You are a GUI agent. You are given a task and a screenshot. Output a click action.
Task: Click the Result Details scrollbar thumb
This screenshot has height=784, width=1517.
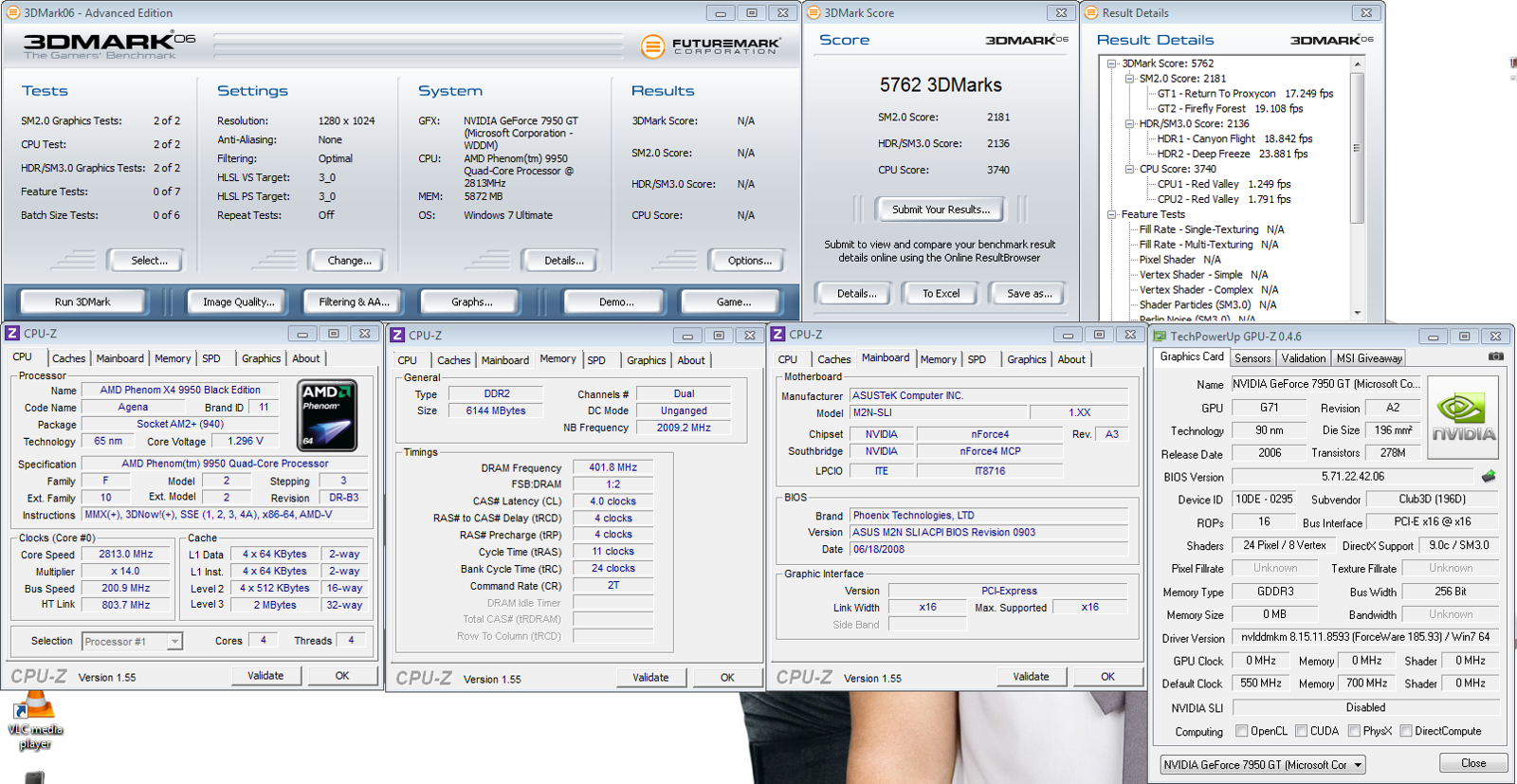coord(1357,147)
